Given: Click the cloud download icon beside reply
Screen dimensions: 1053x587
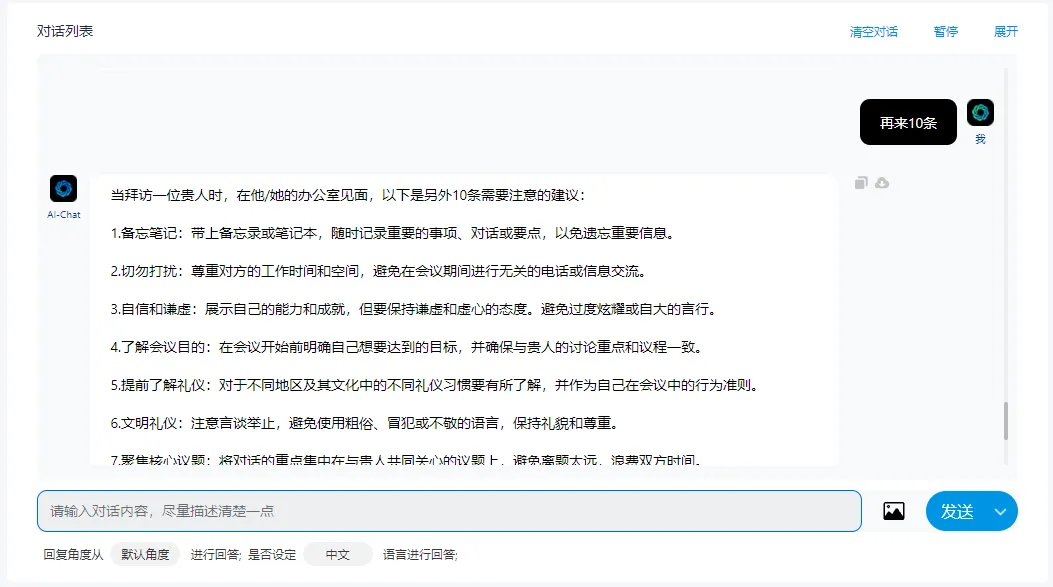Looking at the screenshot, I should tap(882, 183).
